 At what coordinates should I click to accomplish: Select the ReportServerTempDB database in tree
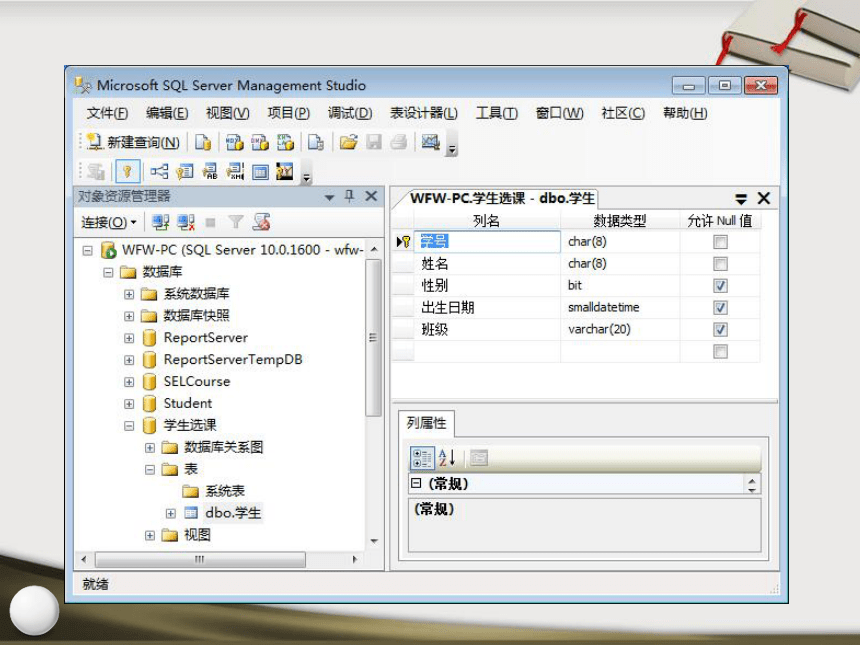[233, 360]
